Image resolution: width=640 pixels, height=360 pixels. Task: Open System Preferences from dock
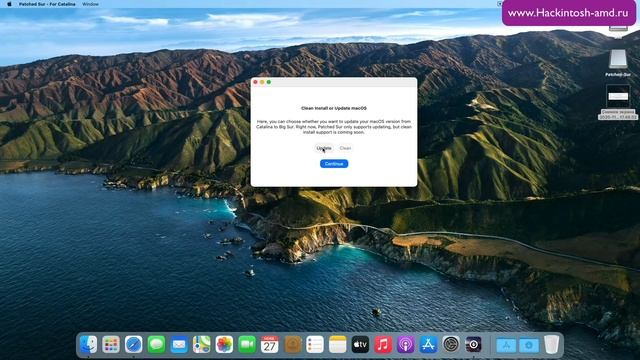pos(451,344)
